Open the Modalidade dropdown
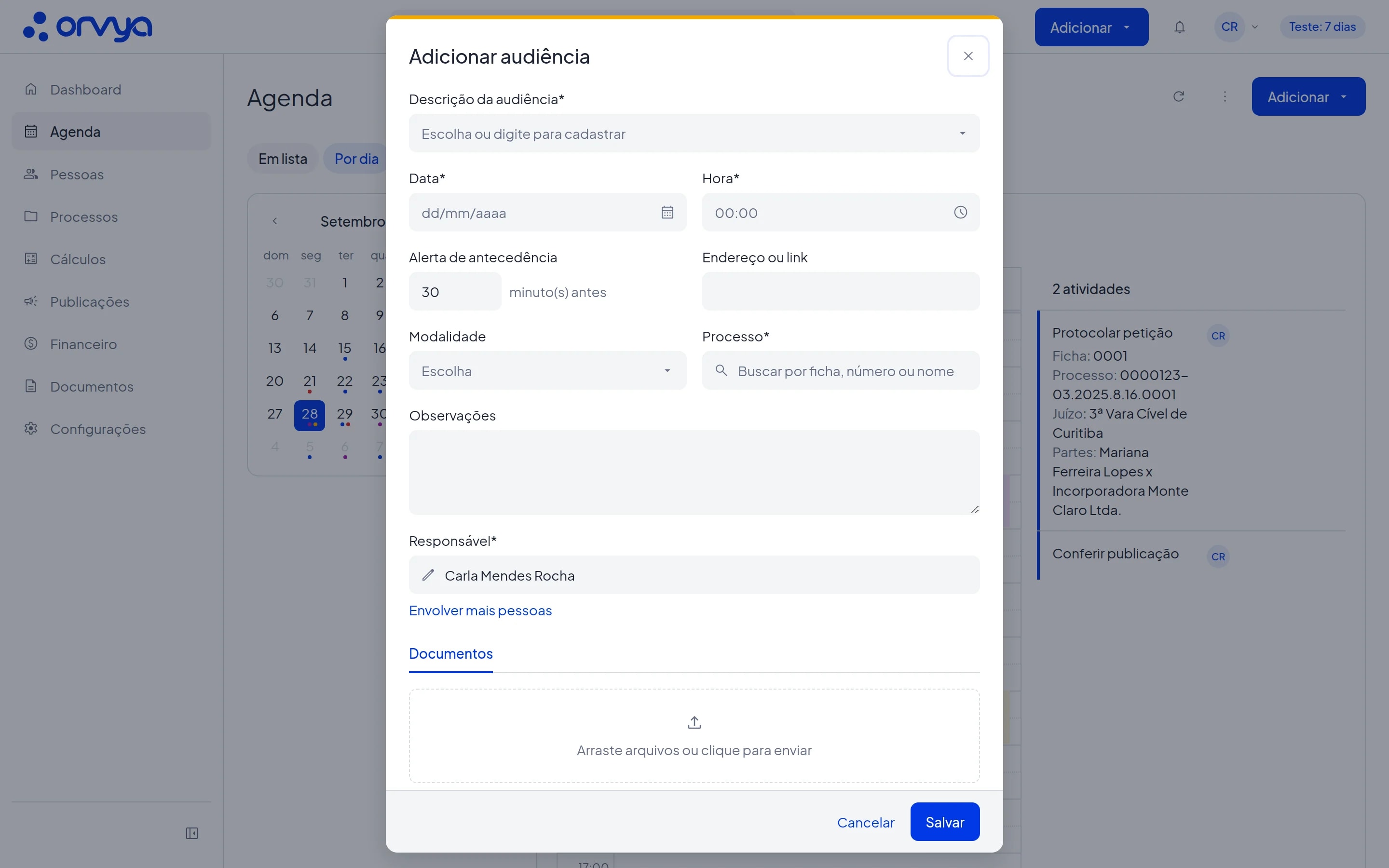The image size is (1389, 868). pos(547,371)
